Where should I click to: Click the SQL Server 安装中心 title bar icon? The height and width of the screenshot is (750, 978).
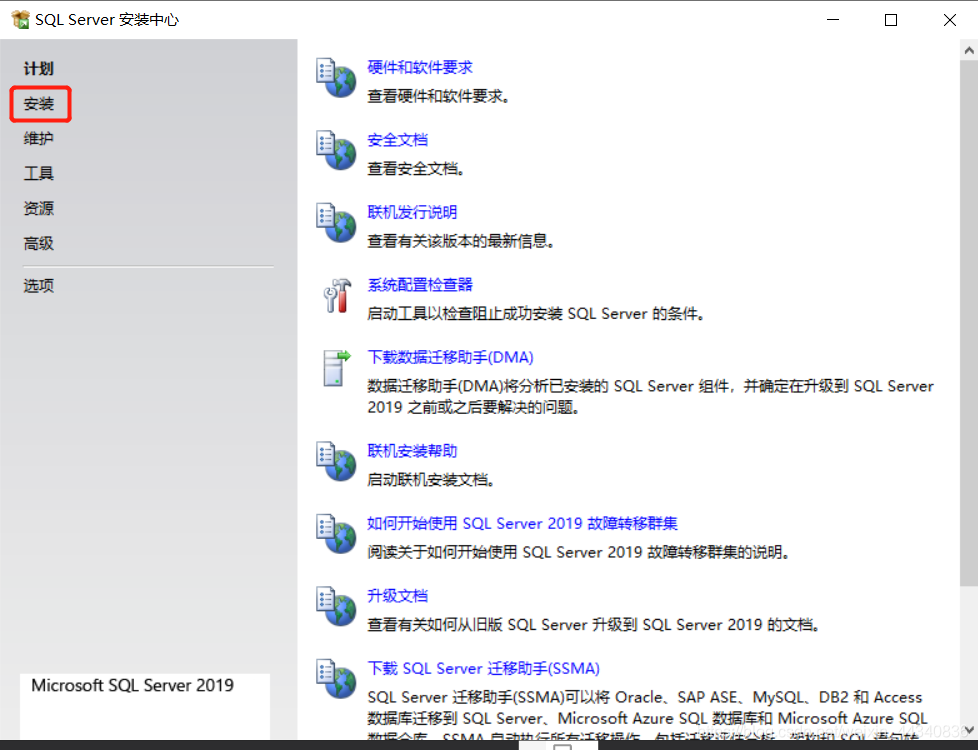tap(20, 19)
